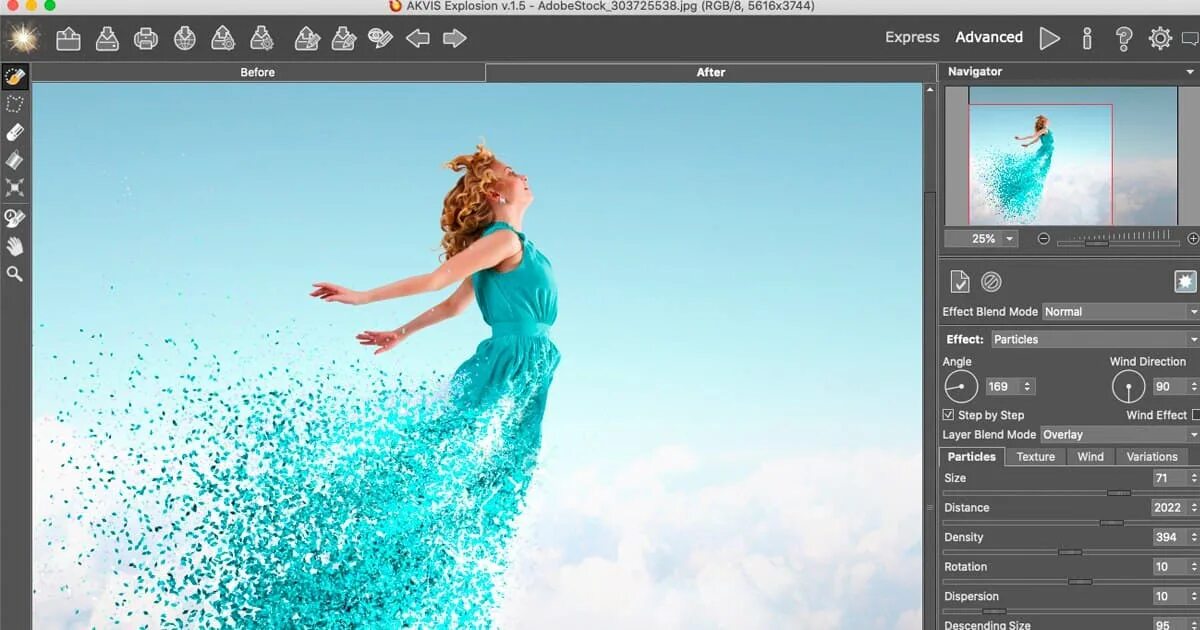Select the Zoom magnifier tool
This screenshot has width=1200, height=630.
click(15, 273)
